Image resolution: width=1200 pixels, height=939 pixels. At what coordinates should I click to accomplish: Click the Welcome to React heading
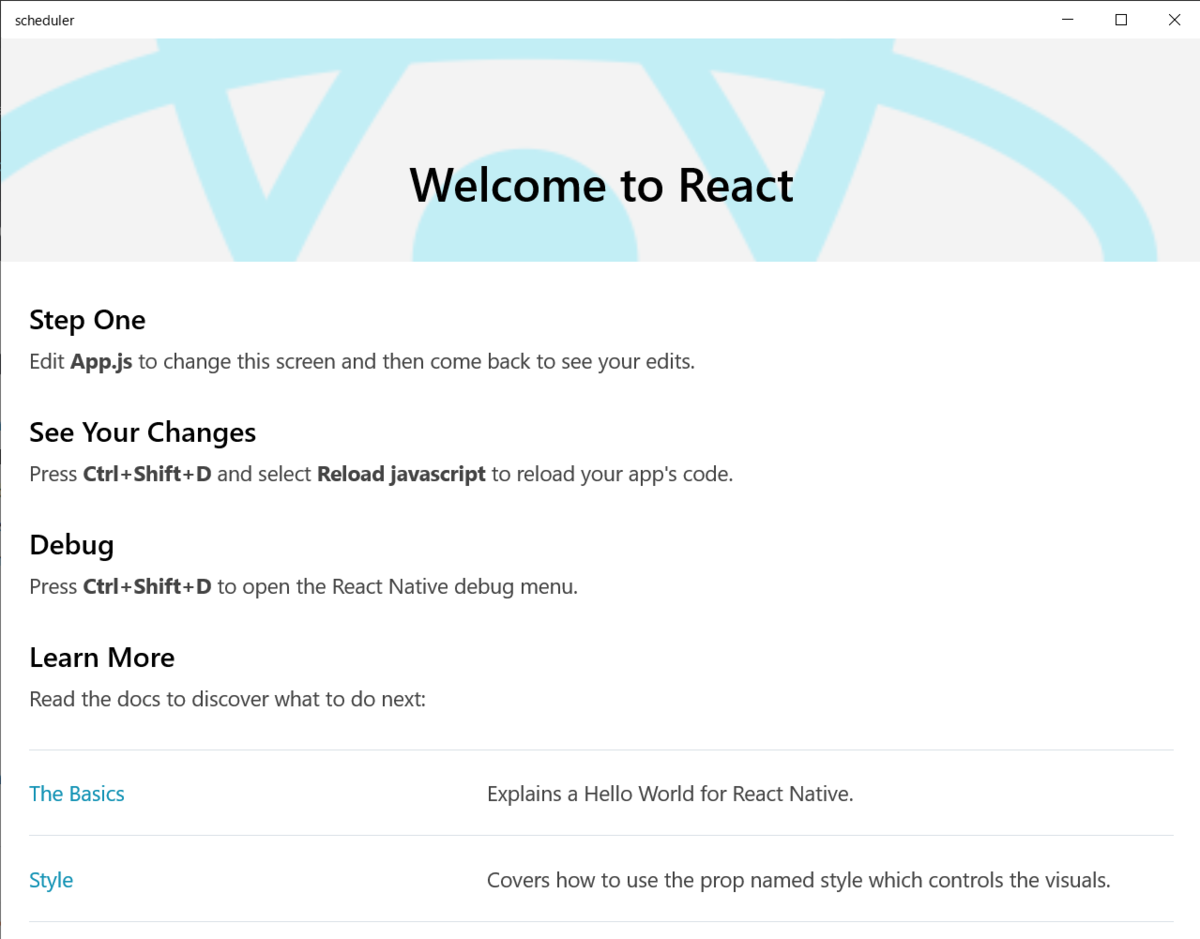tap(601, 185)
